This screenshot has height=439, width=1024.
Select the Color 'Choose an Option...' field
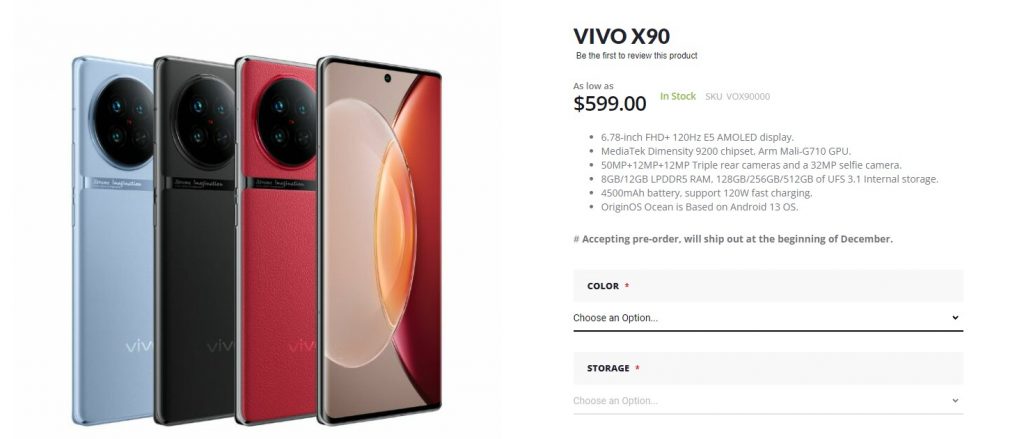click(768, 317)
